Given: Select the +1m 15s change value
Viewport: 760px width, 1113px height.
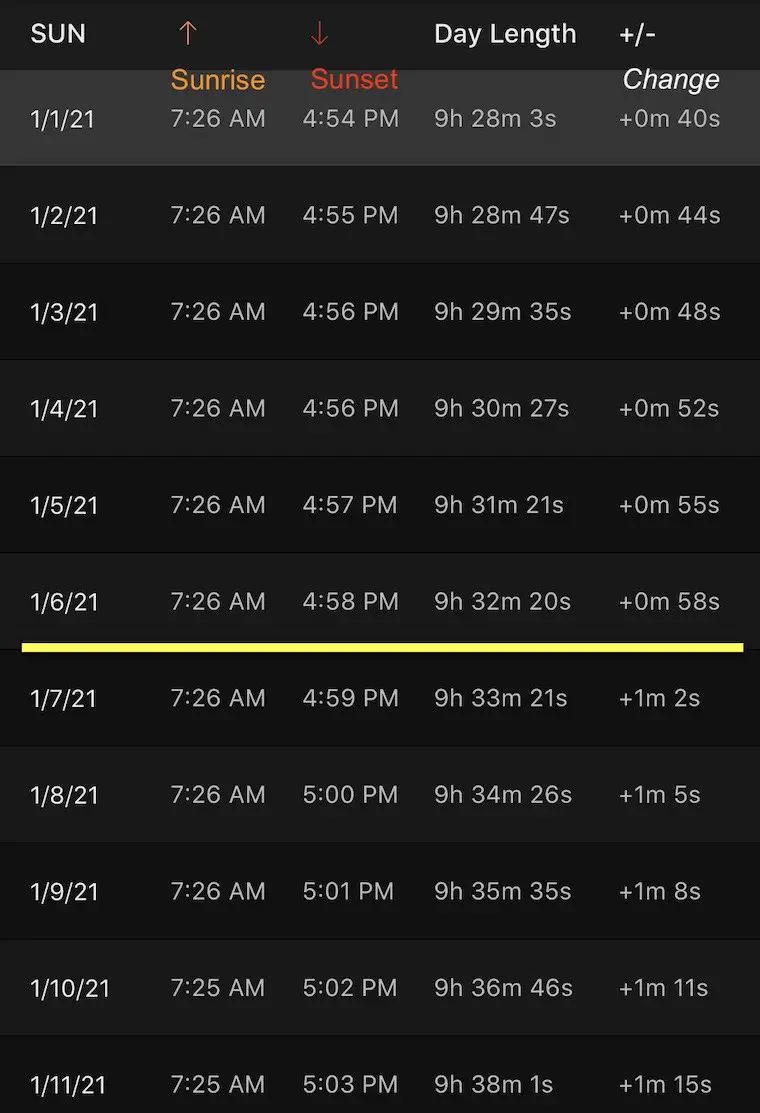Looking at the screenshot, I should [665, 1084].
